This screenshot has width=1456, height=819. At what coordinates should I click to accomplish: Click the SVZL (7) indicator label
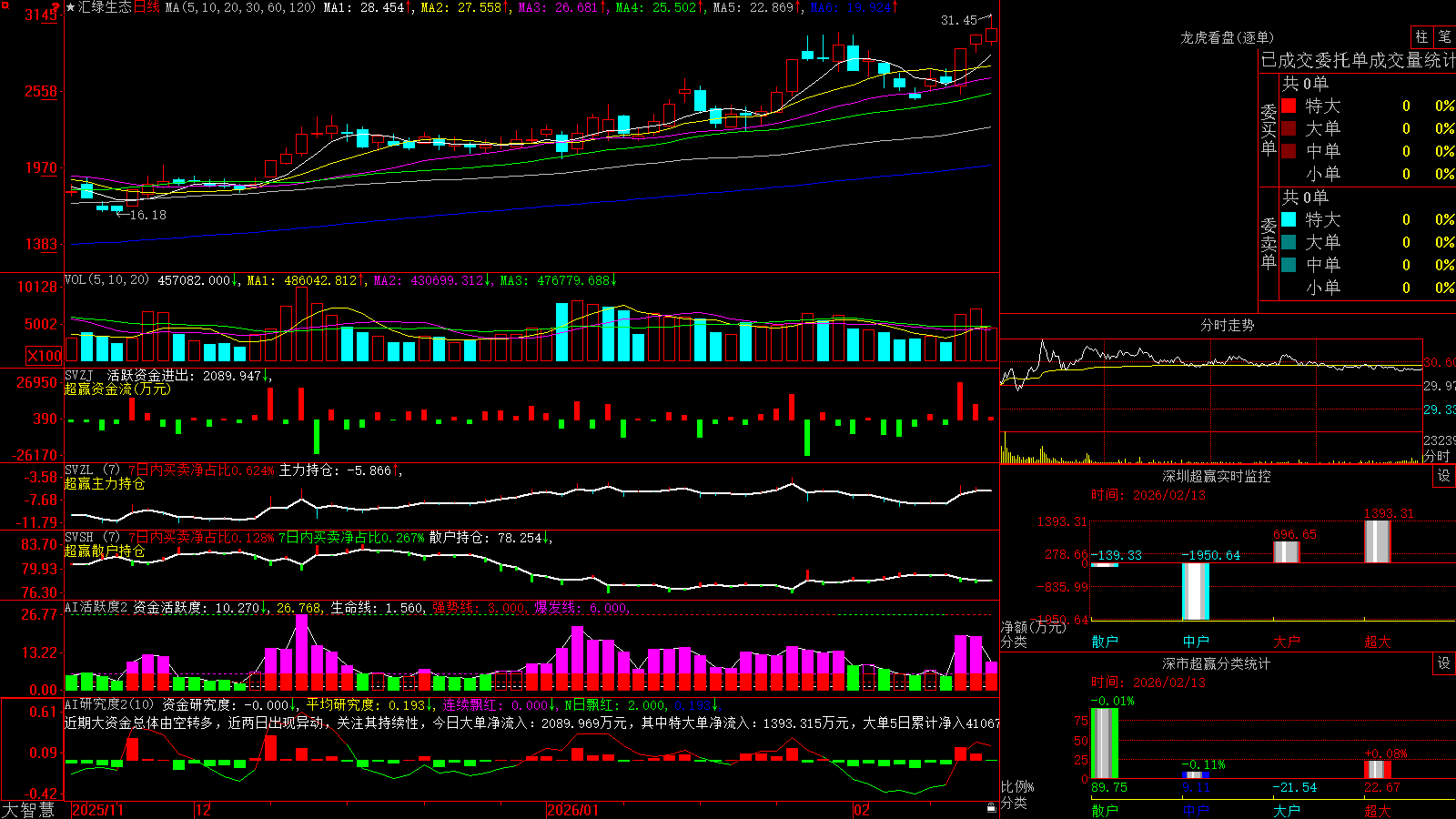[92, 470]
